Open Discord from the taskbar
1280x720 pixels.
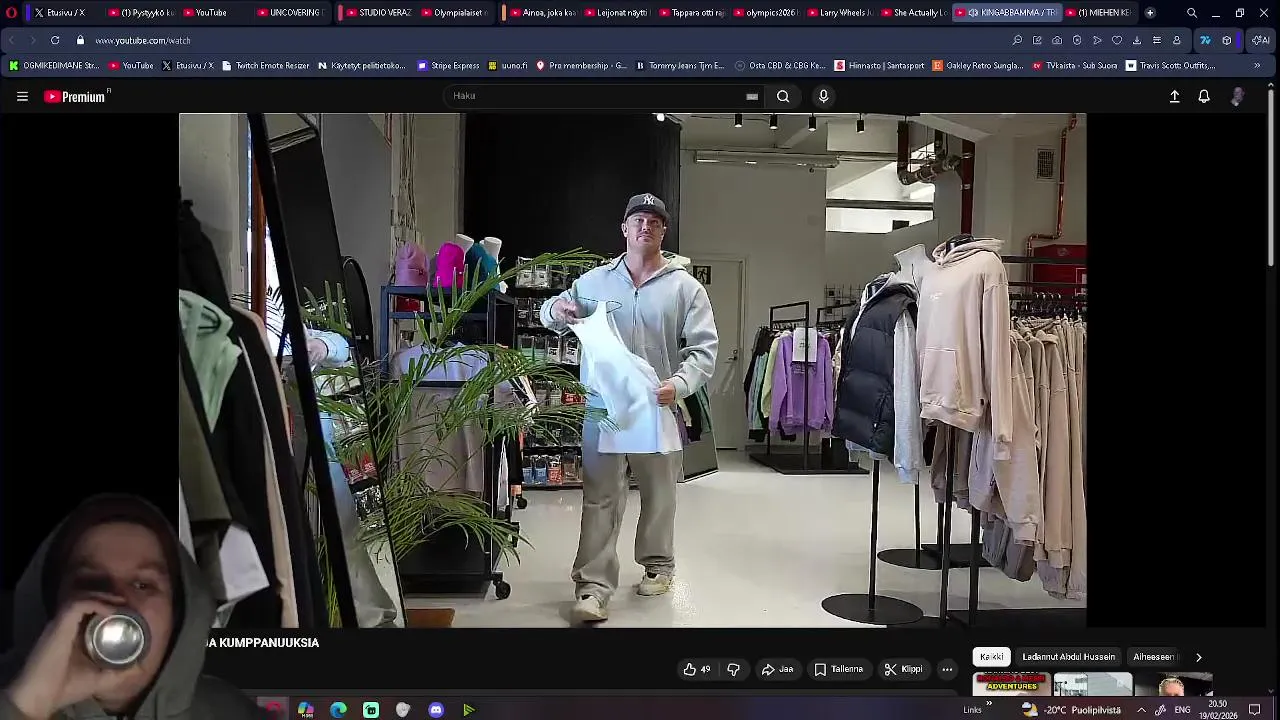(x=436, y=710)
